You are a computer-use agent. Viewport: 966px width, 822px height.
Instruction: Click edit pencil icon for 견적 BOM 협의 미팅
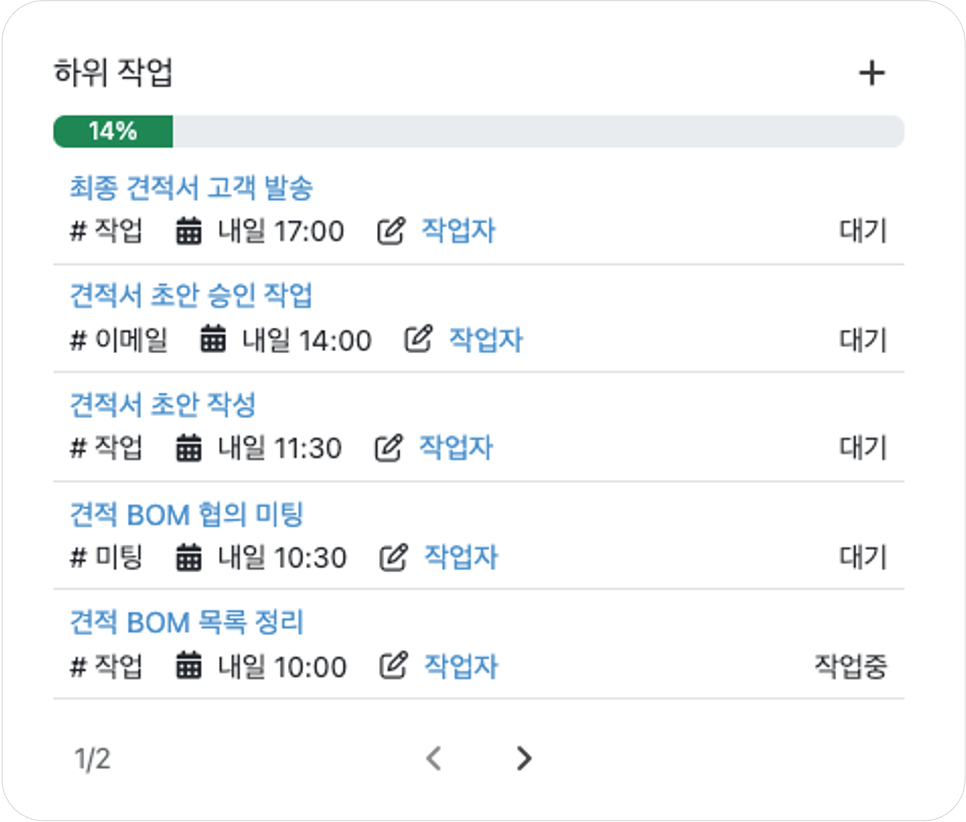pyautogui.click(x=393, y=557)
